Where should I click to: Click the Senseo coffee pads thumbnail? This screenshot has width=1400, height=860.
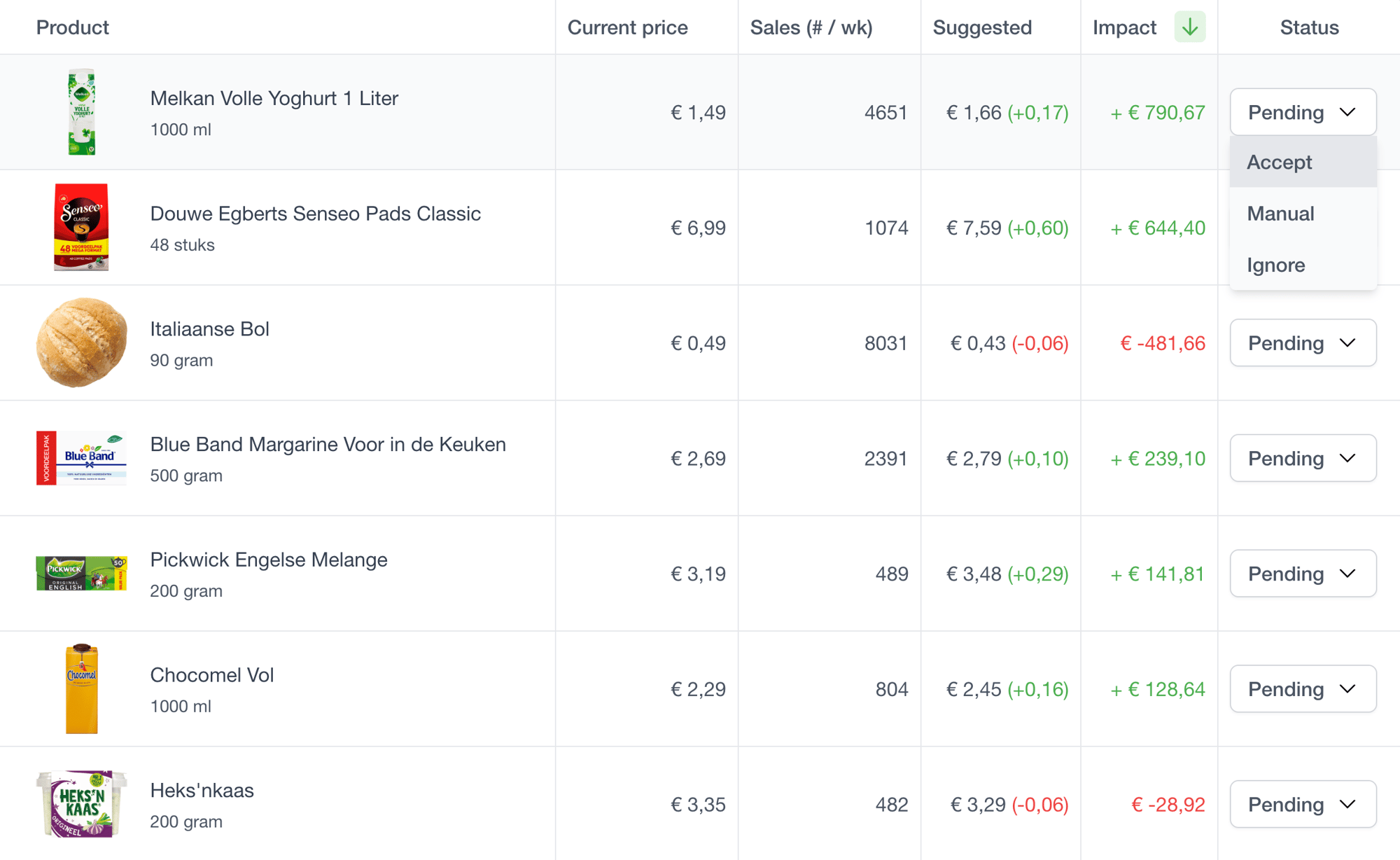click(81, 227)
